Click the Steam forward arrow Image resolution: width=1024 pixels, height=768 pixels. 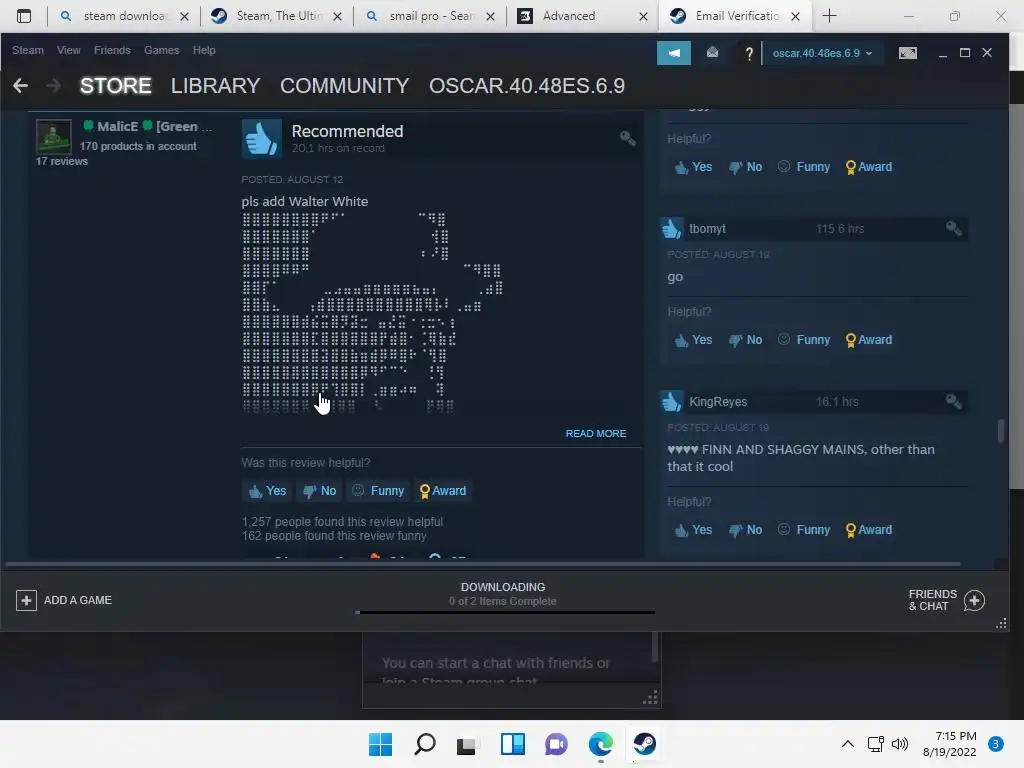tap(54, 86)
